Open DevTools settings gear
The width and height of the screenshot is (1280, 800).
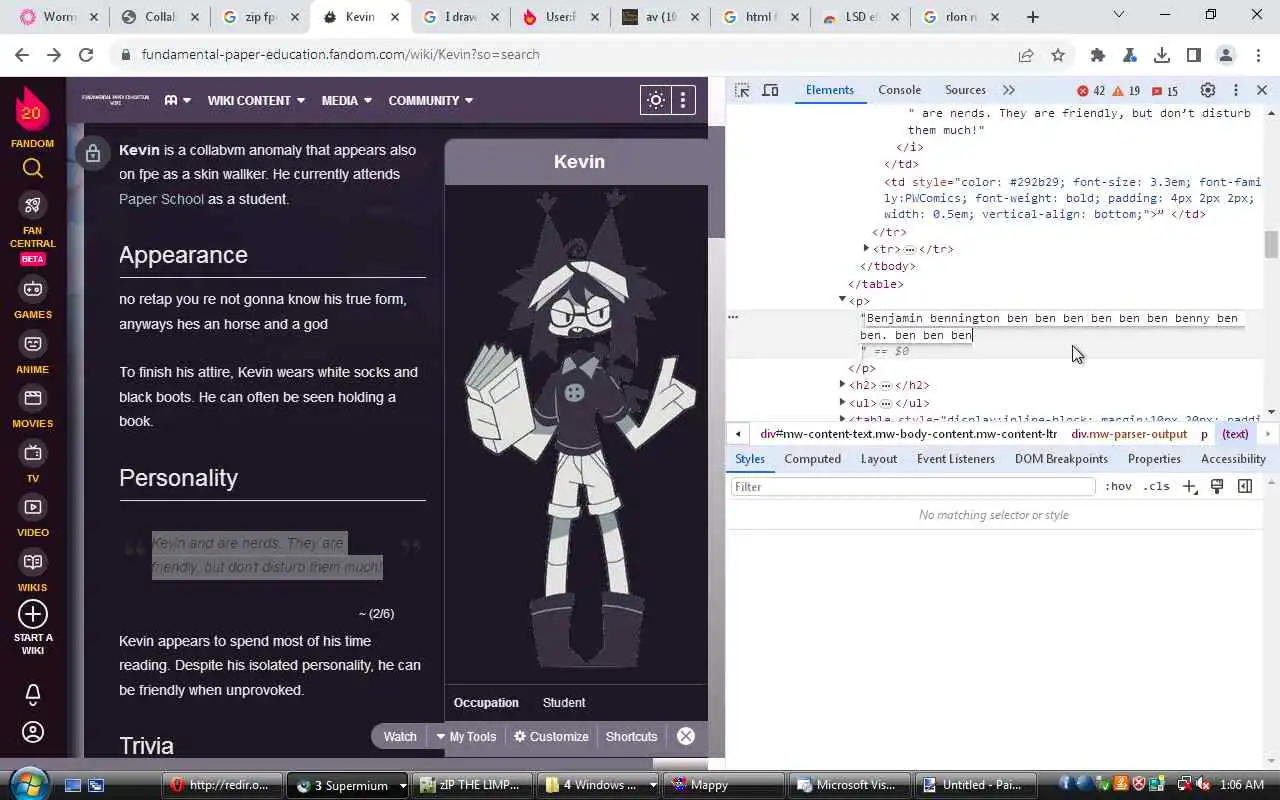[1208, 90]
